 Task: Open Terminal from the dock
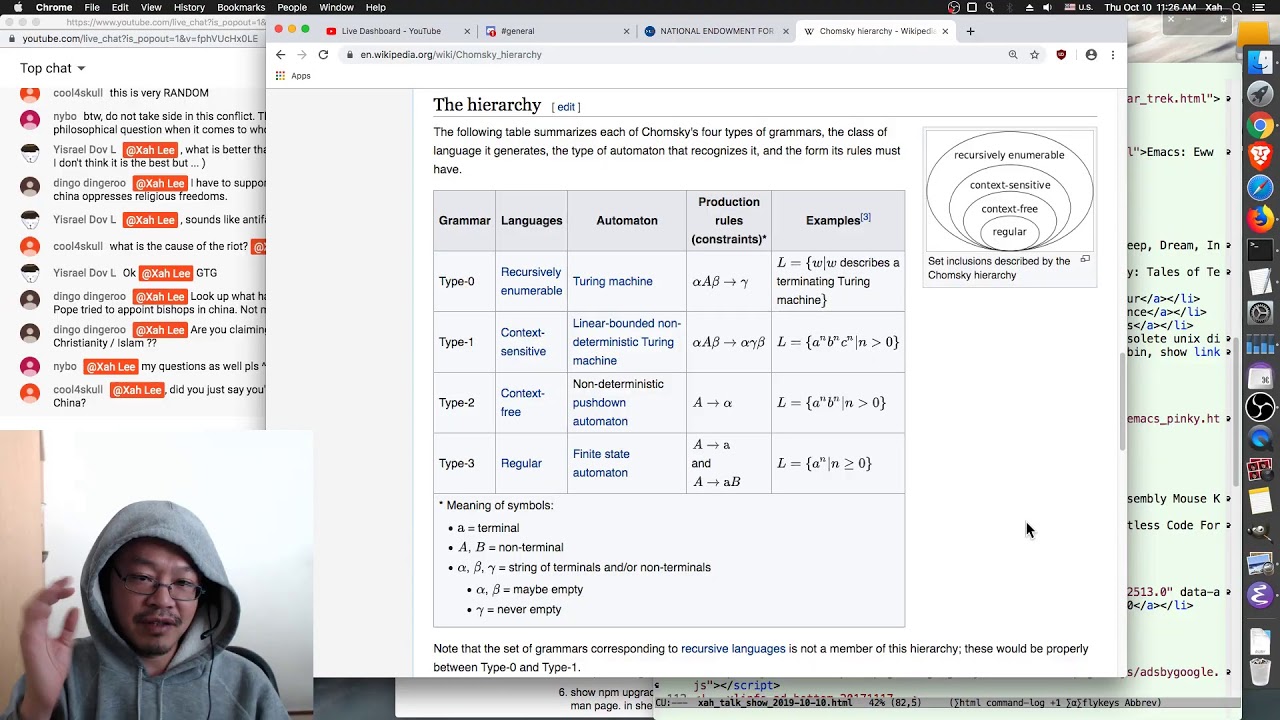pos(1260,250)
